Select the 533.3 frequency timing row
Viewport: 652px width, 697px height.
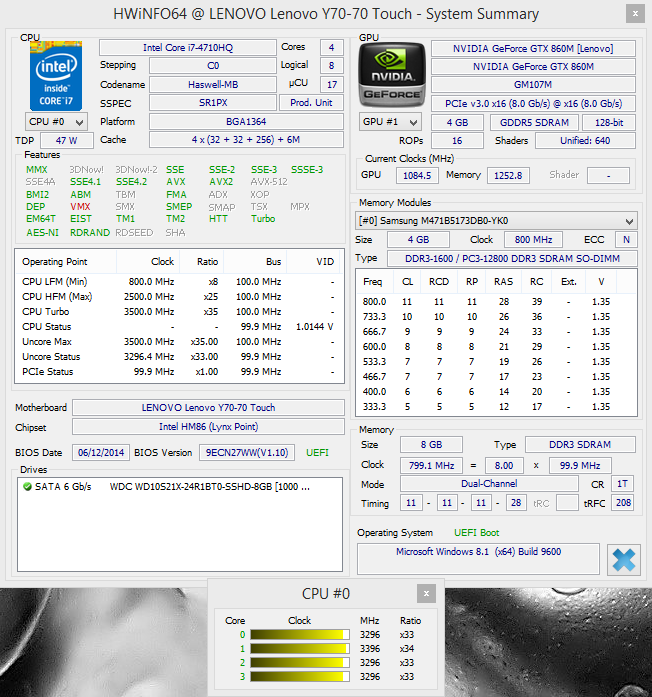click(x=496, y=362)
